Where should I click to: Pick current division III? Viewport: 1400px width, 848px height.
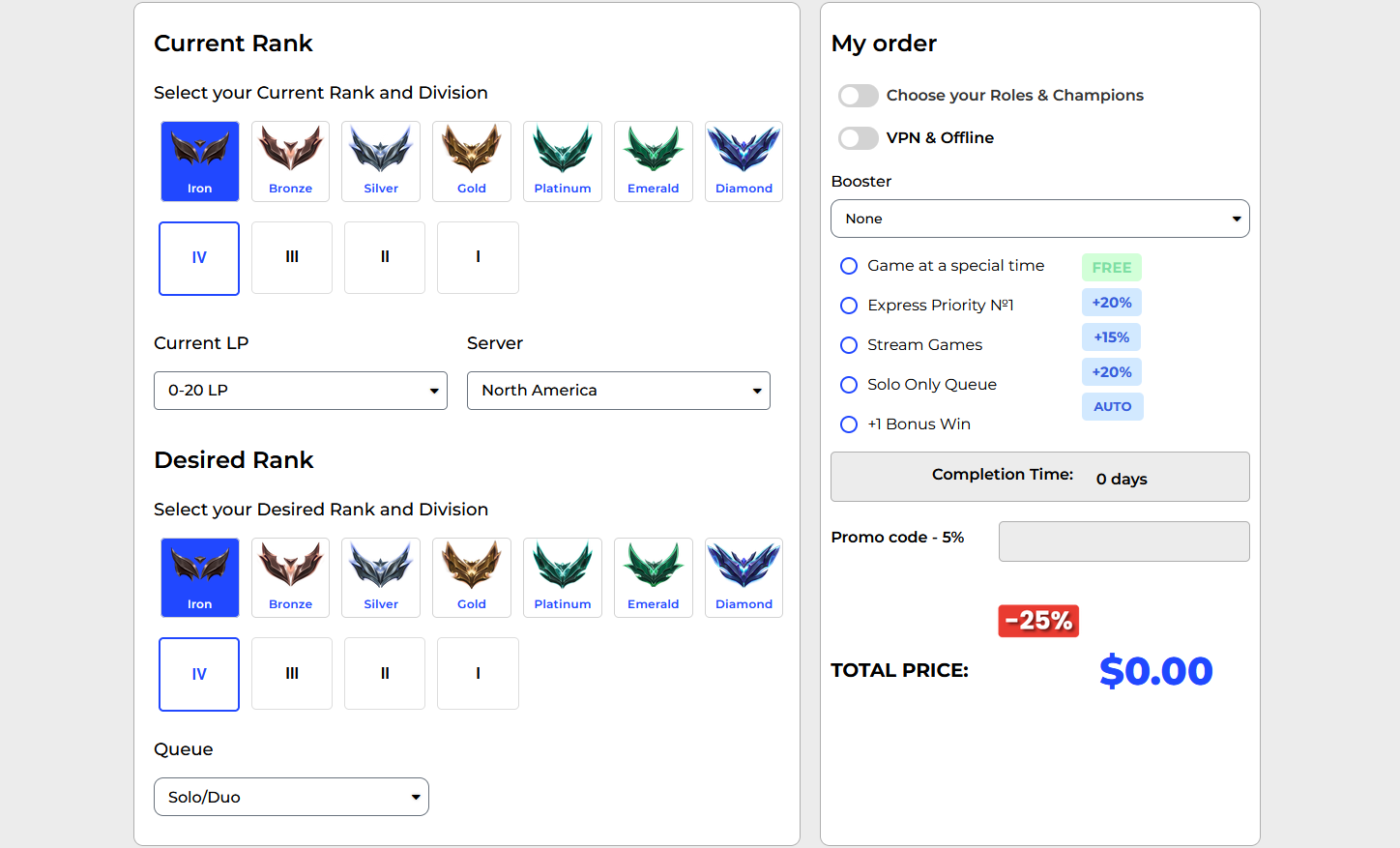(292, 257)
